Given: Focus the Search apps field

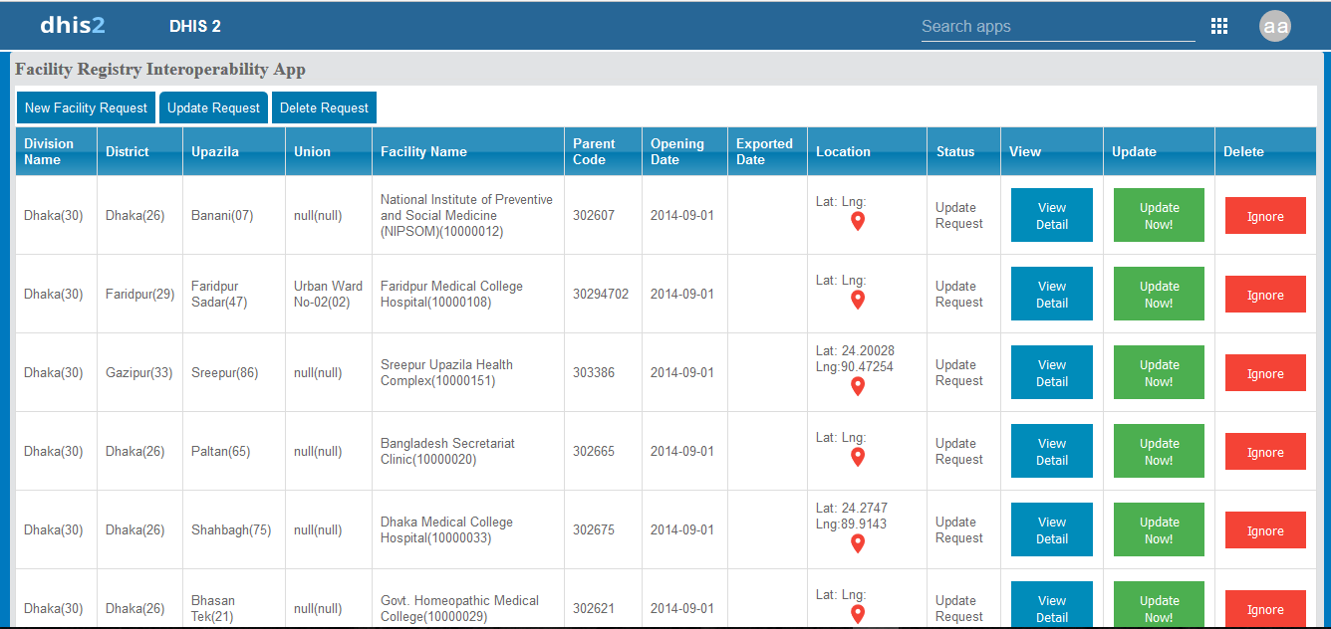Looking at the screenshot, I should [1058, 27].
